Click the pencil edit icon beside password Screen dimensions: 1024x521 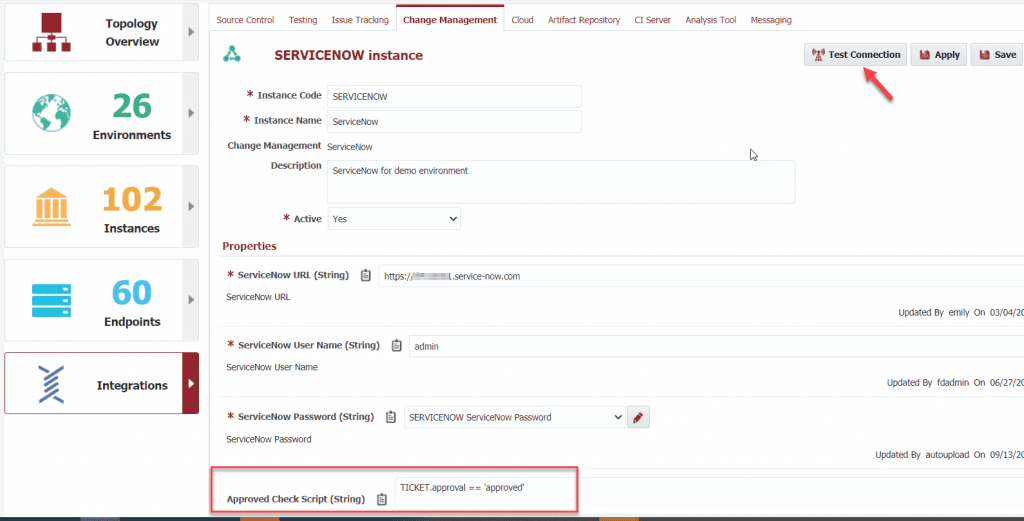point(638,417)
